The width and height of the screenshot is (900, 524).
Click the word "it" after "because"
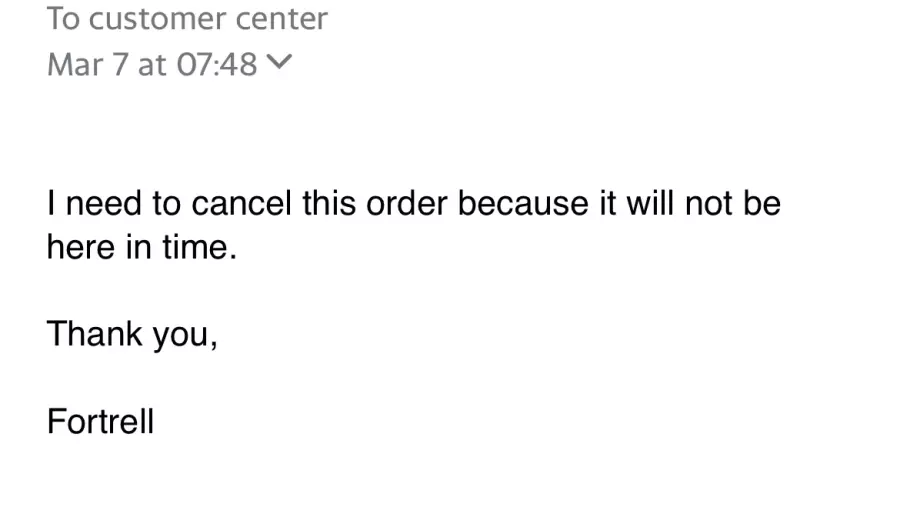point(607,203)
